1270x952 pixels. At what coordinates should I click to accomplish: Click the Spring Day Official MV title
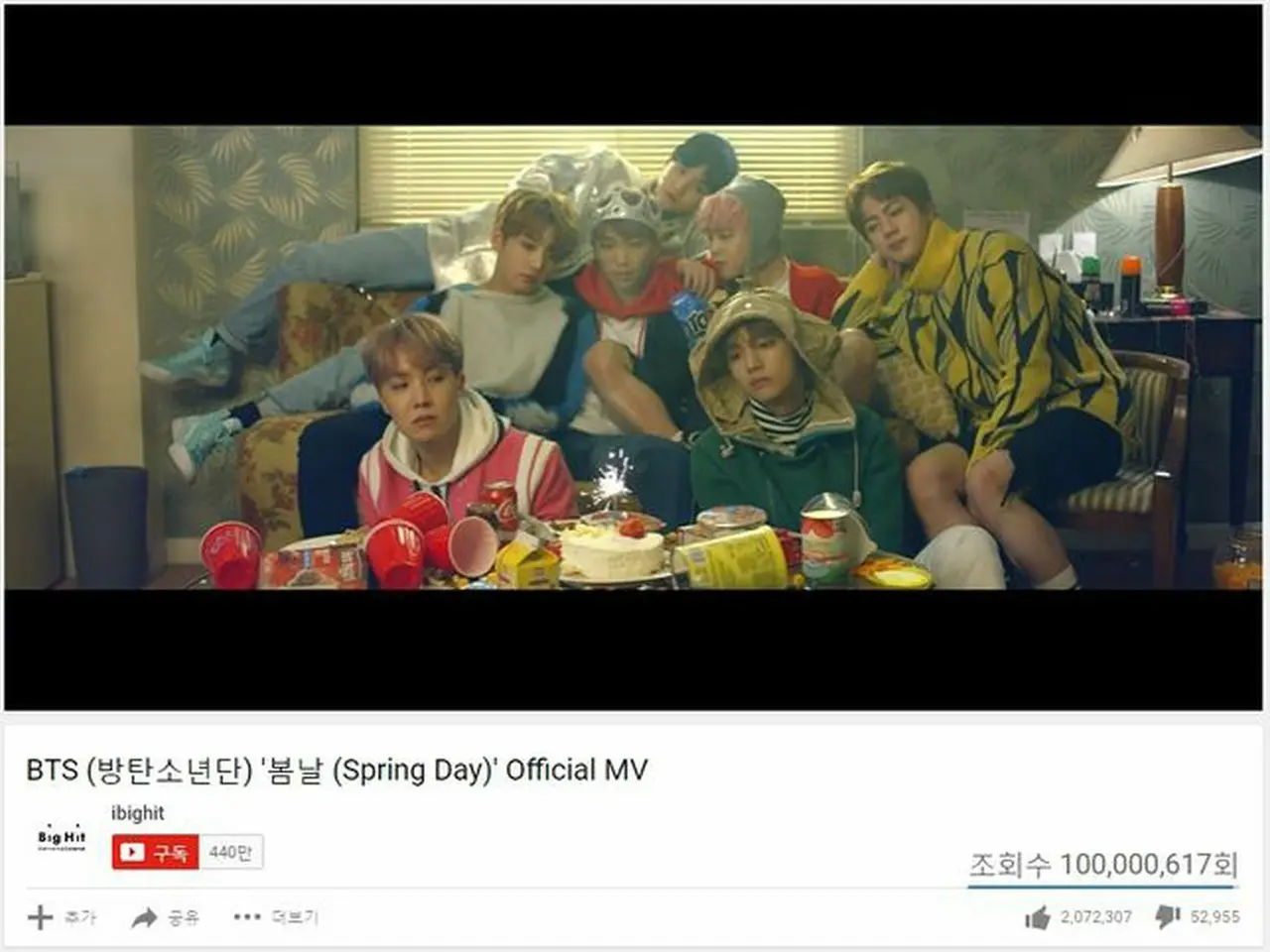point(336,770)
